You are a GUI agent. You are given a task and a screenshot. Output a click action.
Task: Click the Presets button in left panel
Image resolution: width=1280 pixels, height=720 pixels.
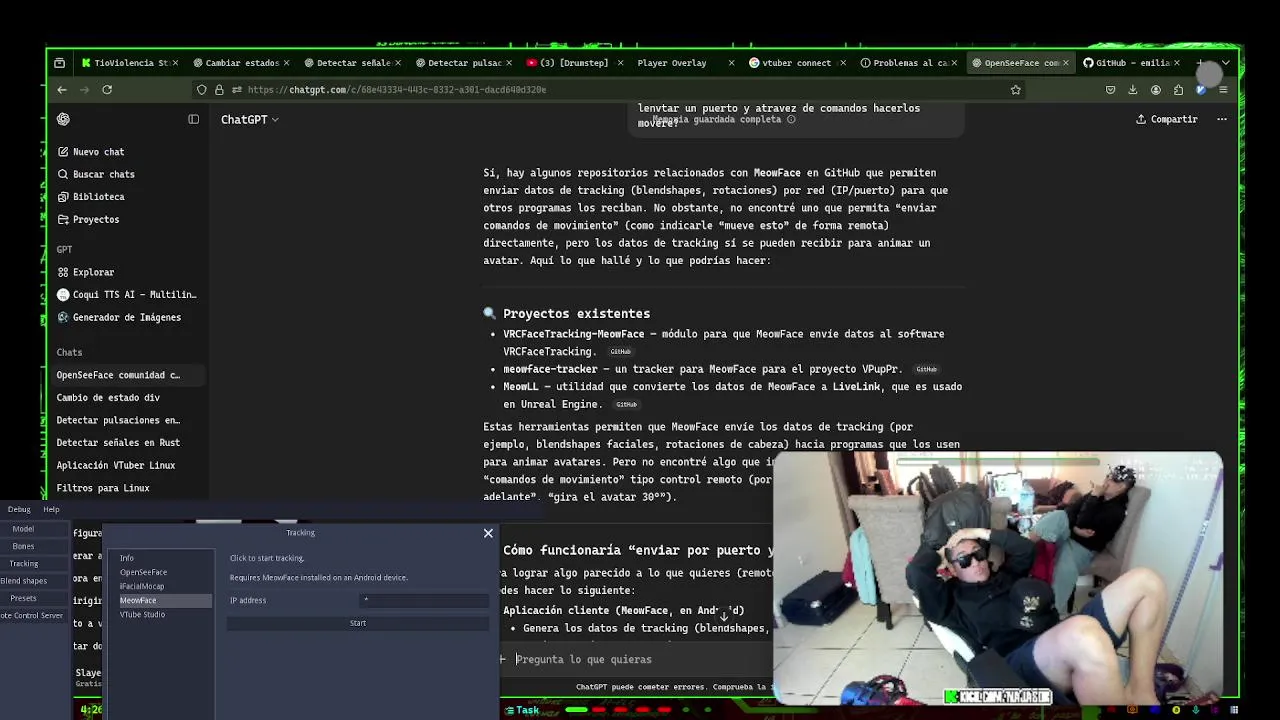(x=23, y=598)
